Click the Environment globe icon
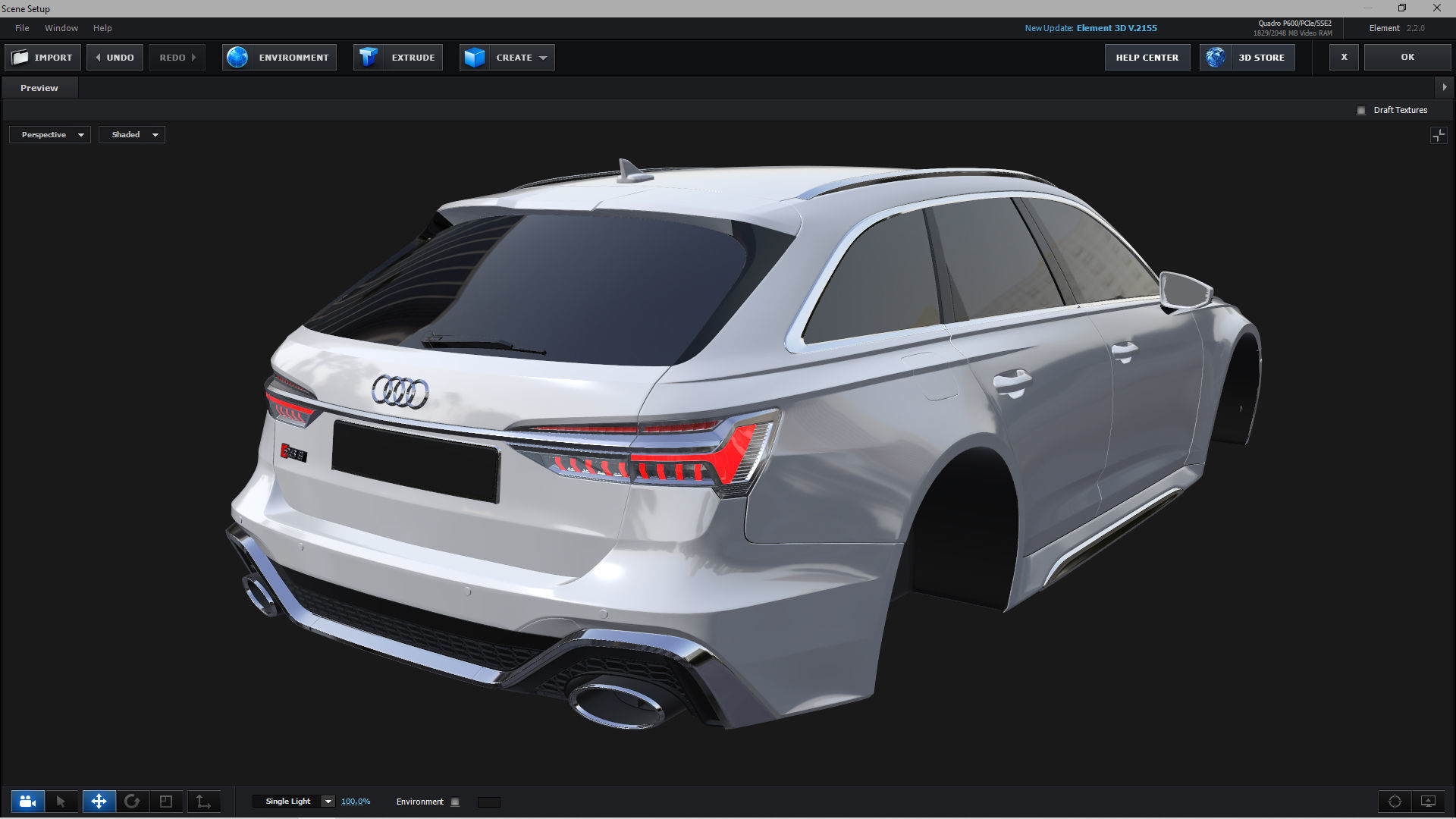This screenshot has width=1456, height=819. pos(237,58)
